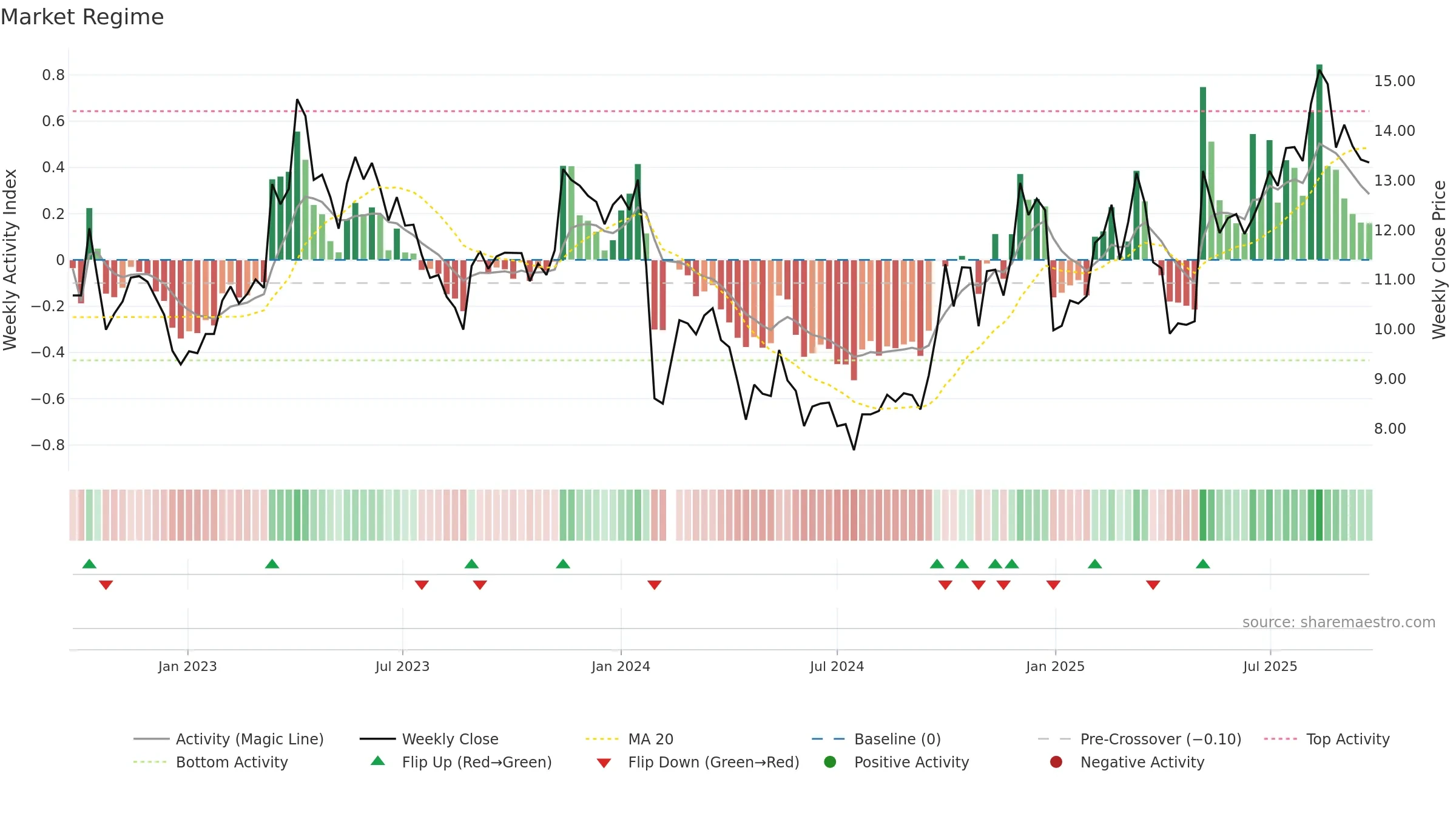Click the Market Regime chart title
Screen dimensions: 1456x819
(x=82, y=17)
